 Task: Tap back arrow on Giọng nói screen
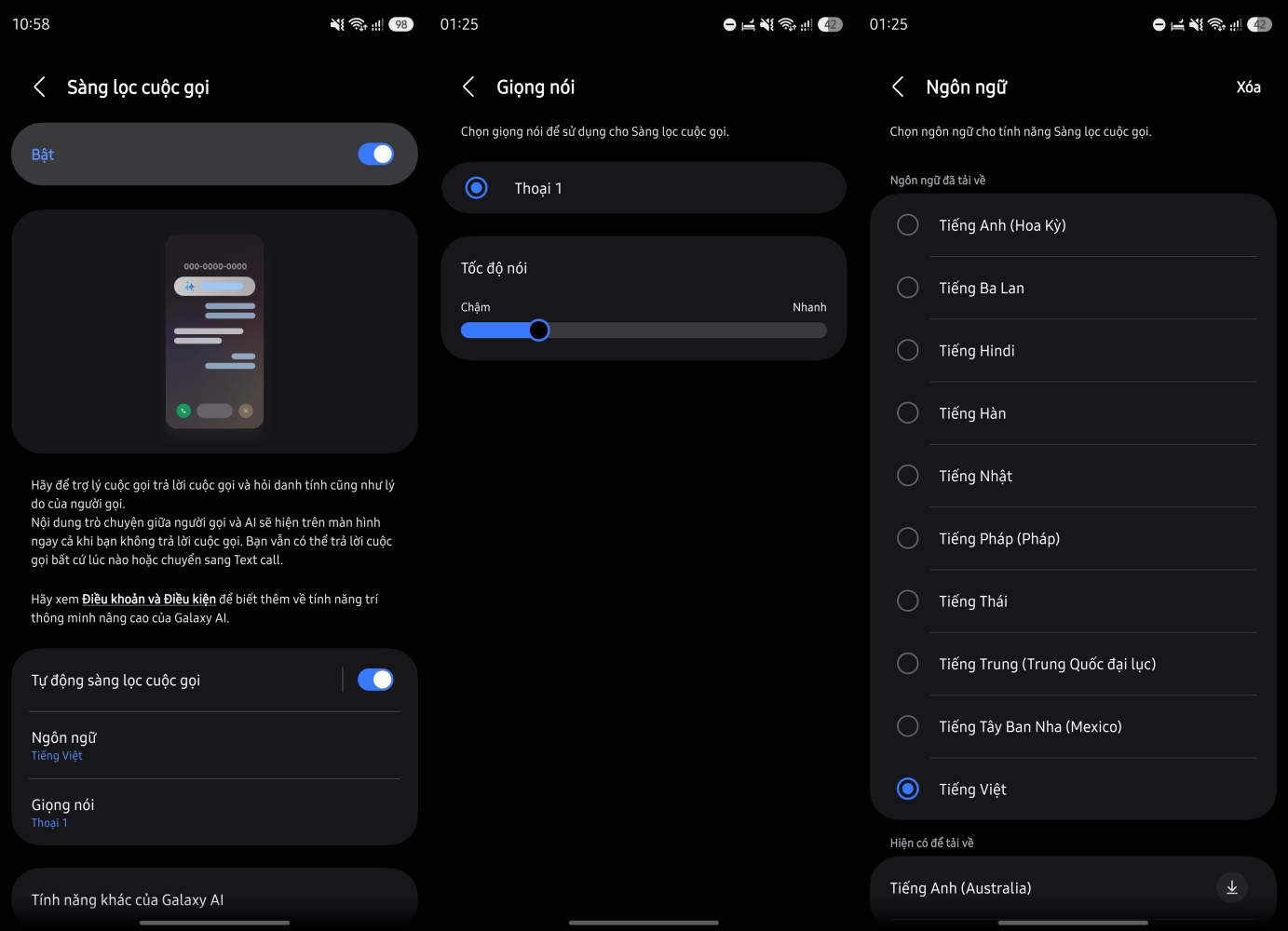click(x=468, y=88)
